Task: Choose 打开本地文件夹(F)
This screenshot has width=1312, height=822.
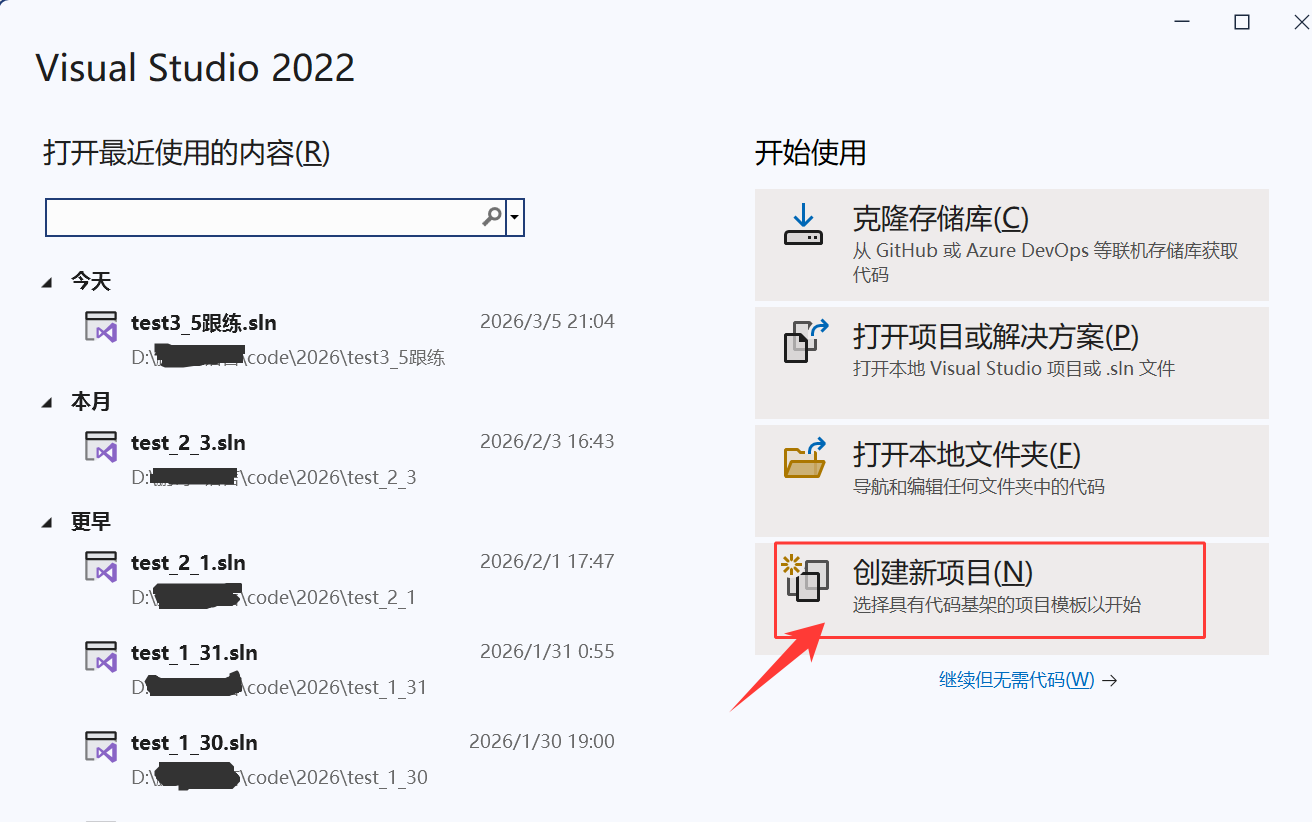Action: (1011, 480)
